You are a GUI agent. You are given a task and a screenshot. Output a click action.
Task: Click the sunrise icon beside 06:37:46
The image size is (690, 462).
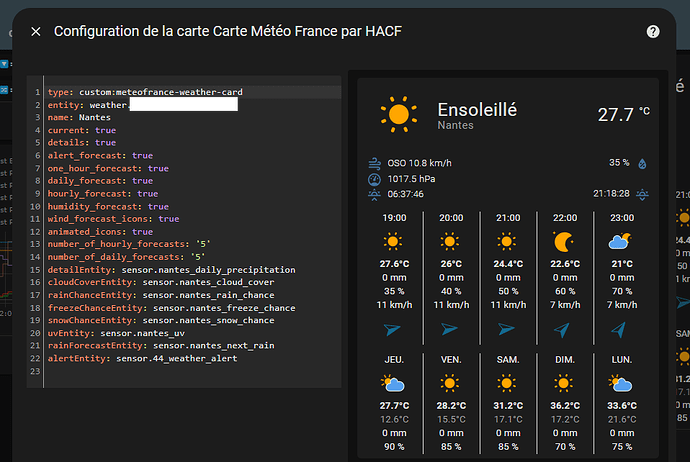[x=374, y=195]
